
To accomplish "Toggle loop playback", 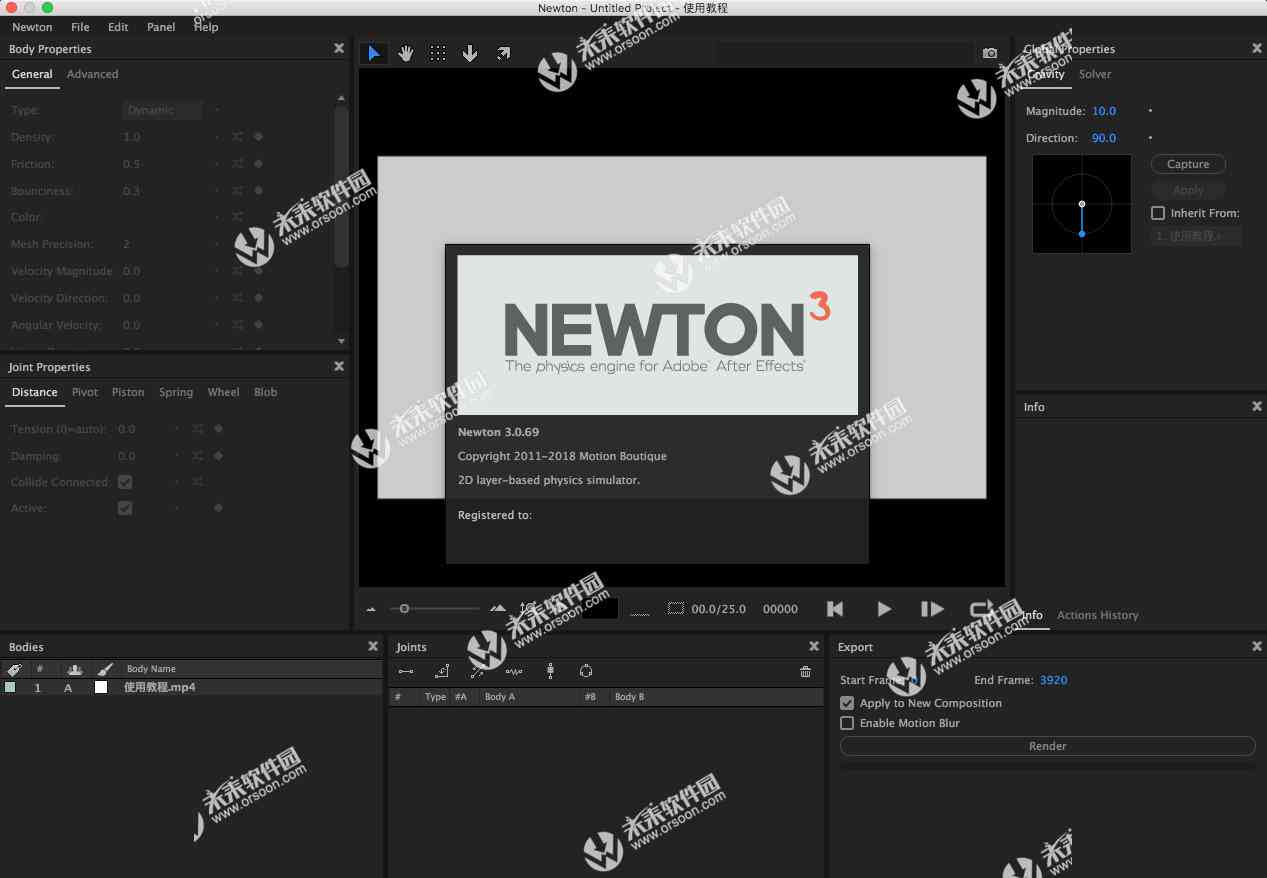I will click(x=981, y=609).
